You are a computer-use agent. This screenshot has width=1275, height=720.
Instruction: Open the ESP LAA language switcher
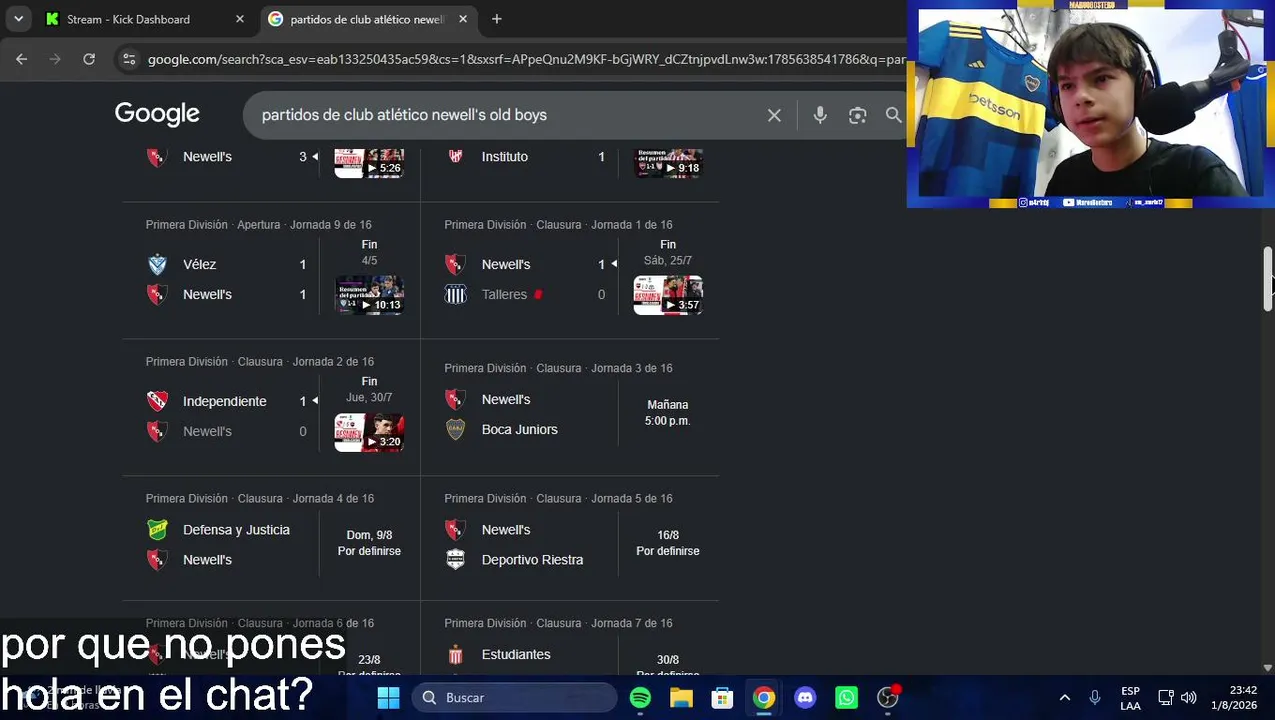(1130, 698)
